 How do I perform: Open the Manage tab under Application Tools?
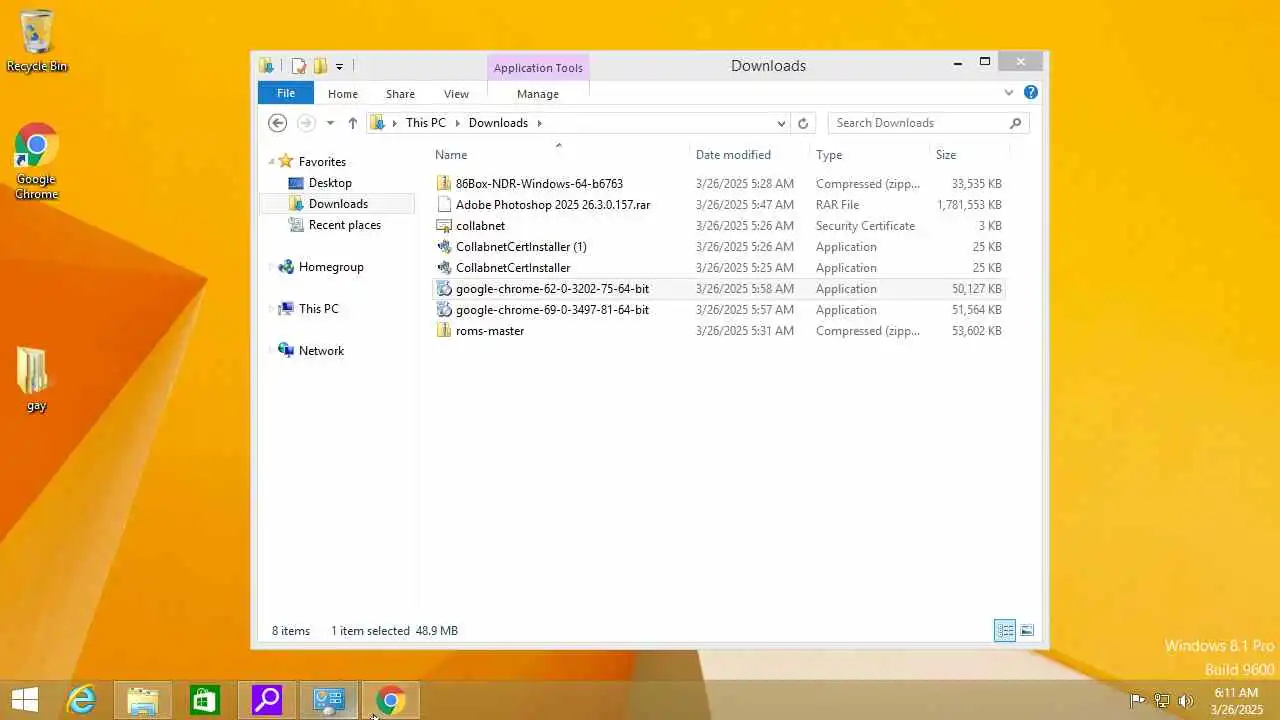(538, 94)
